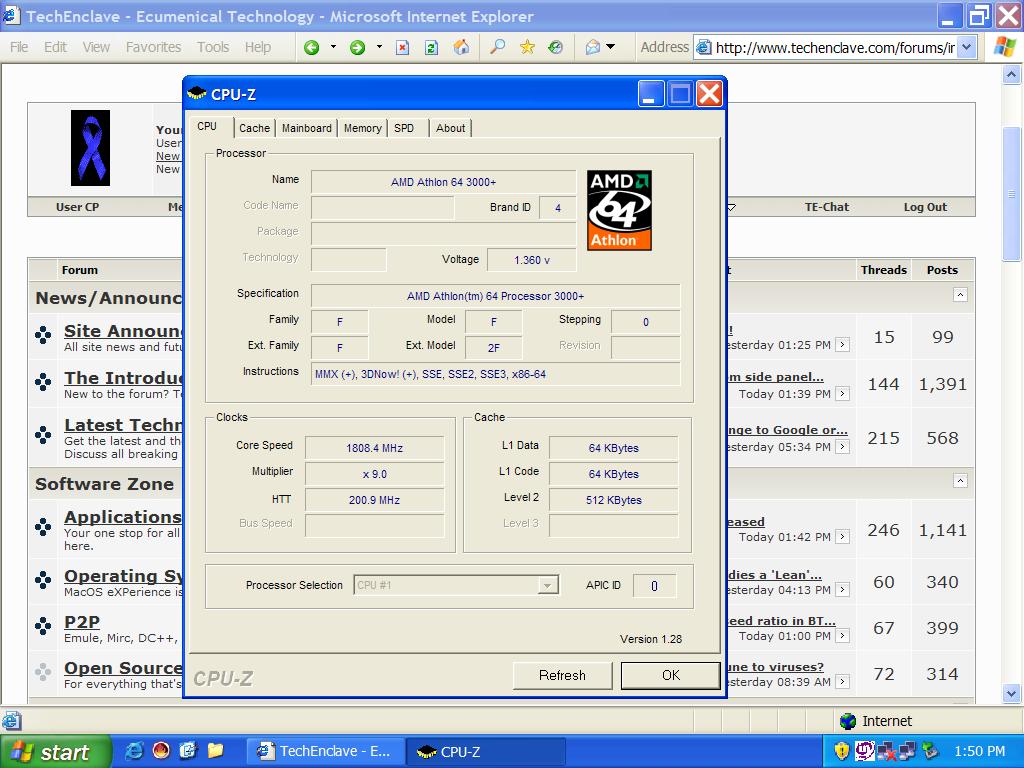Screen dimensions: 1024x768
Task: Click the Level 2 cache value 512 KBytes
Action: click(613, 500)
